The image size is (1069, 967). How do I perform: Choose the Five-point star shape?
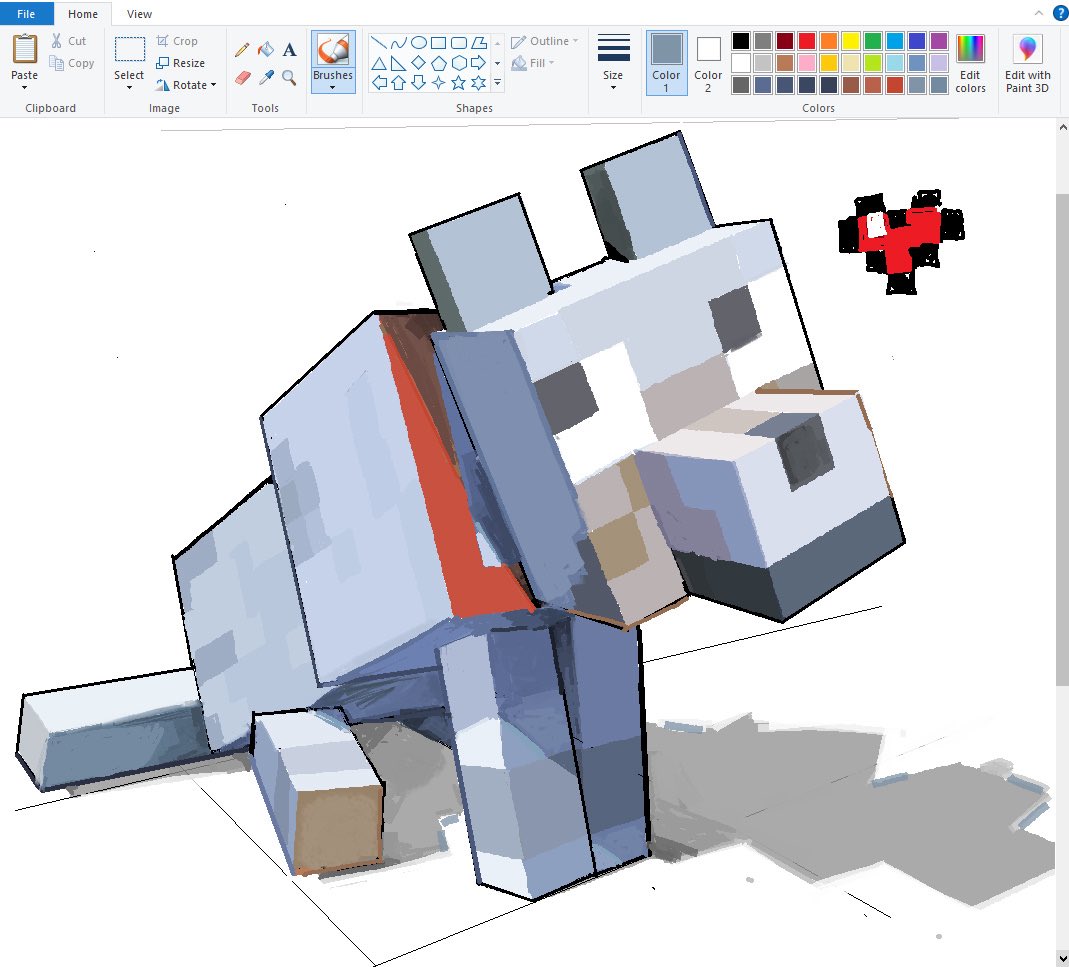459,83
